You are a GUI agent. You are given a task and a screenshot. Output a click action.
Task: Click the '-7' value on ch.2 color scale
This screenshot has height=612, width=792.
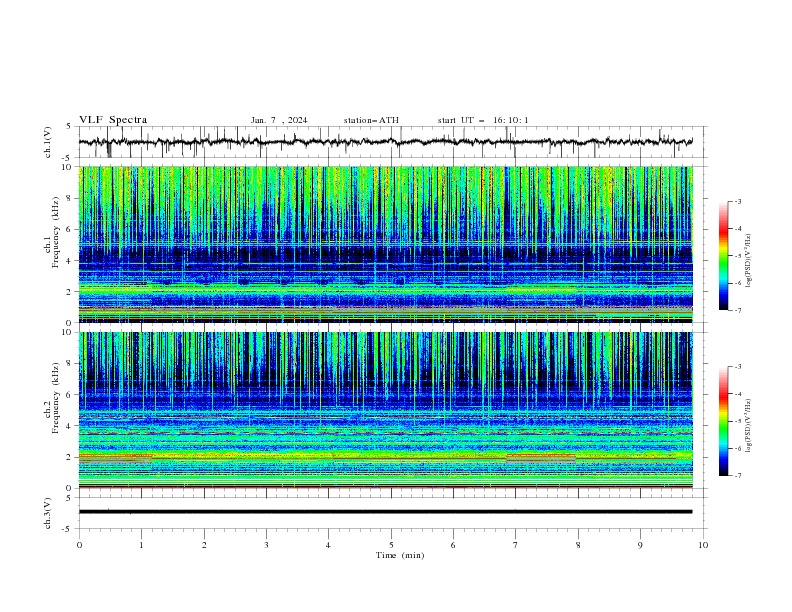coord(737,475)
